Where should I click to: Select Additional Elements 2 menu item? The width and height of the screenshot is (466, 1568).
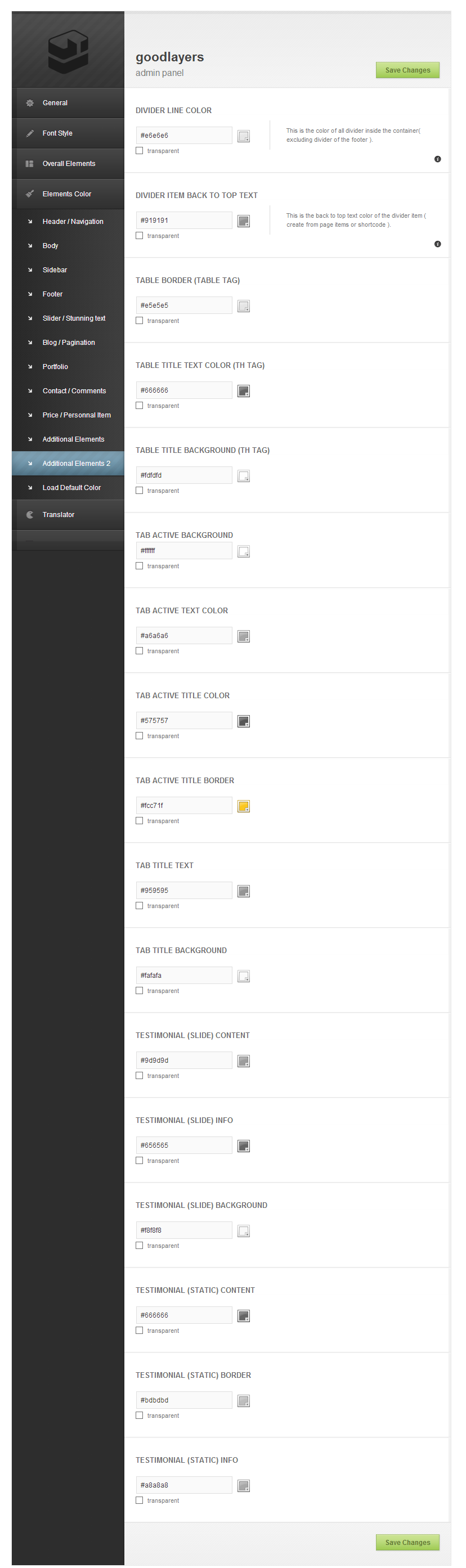pos(76,464)
